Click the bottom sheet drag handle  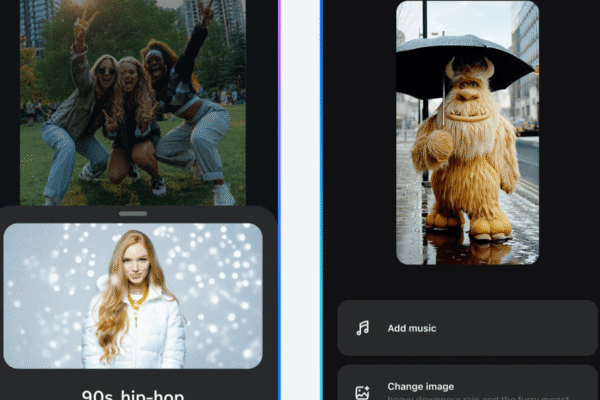133,213
